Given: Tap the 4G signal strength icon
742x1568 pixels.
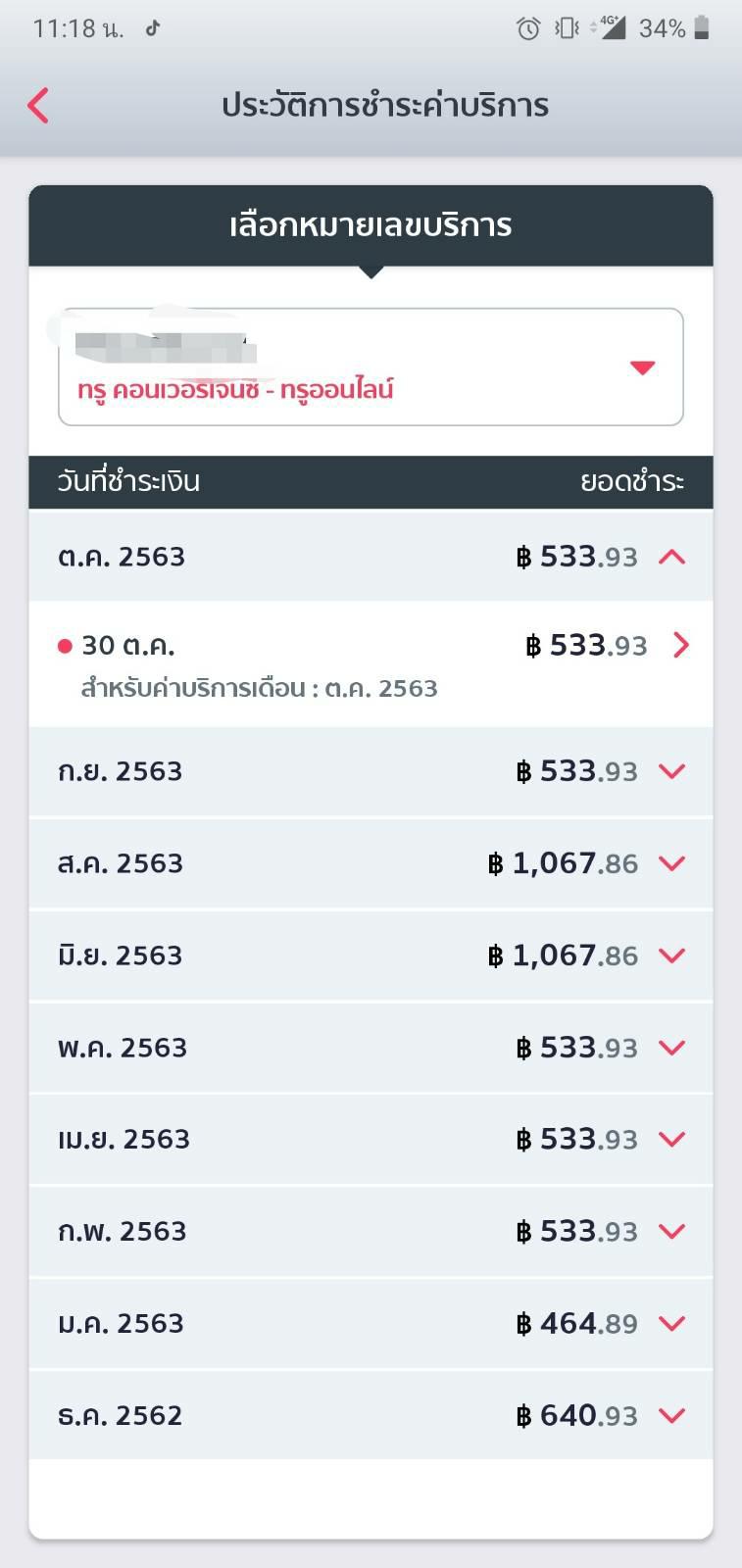Looking at the screenshot, I should (x=610, y=27).
